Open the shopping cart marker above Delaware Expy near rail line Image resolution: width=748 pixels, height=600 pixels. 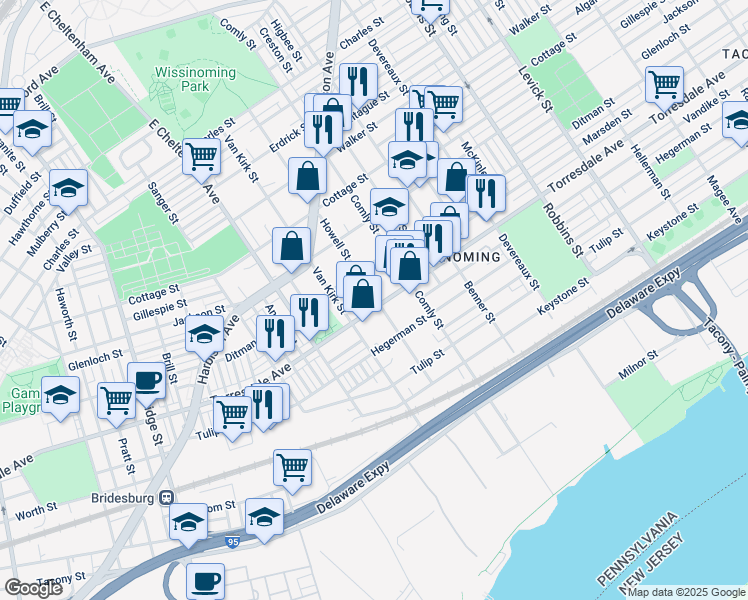(292, 469)
